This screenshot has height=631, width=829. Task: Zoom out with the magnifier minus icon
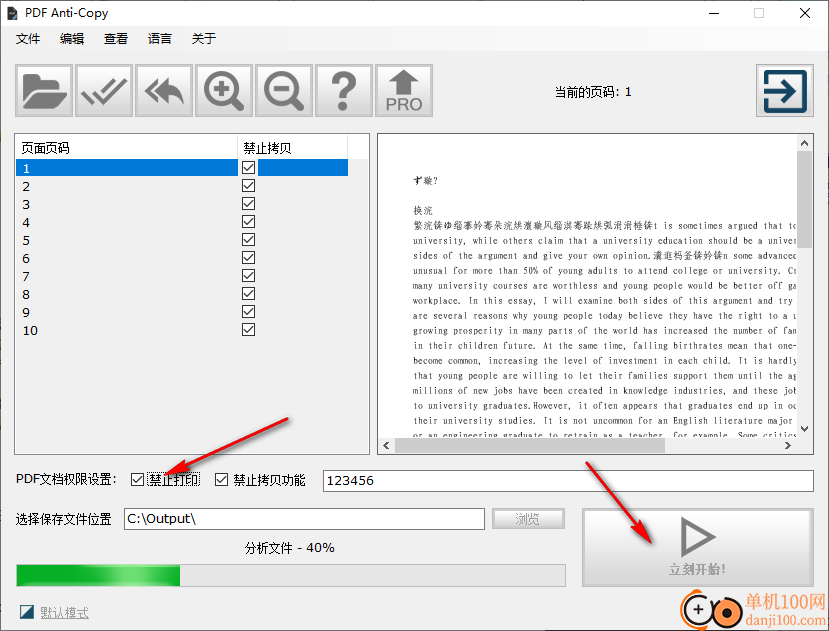coord(284,90)
